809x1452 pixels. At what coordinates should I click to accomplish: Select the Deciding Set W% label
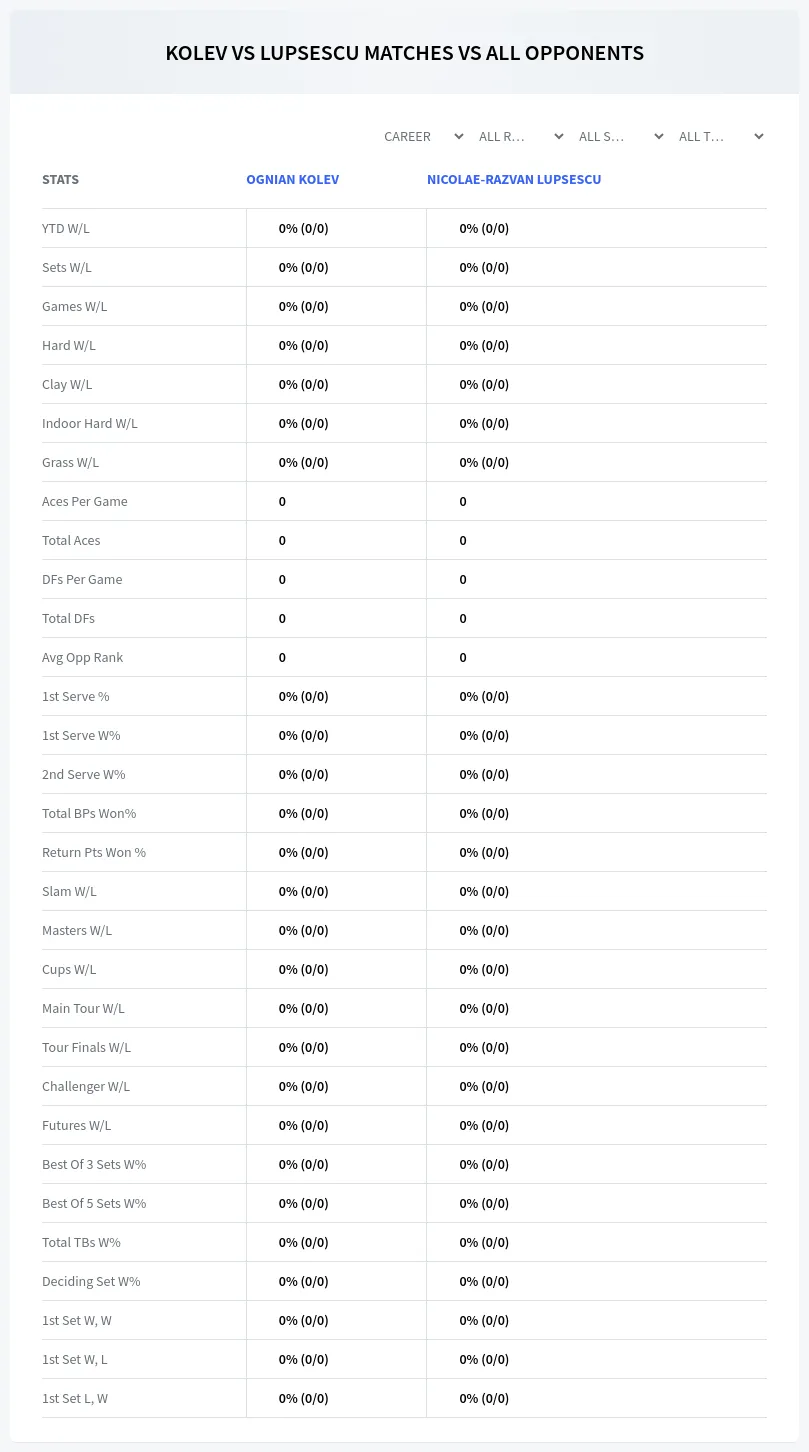91,1281
